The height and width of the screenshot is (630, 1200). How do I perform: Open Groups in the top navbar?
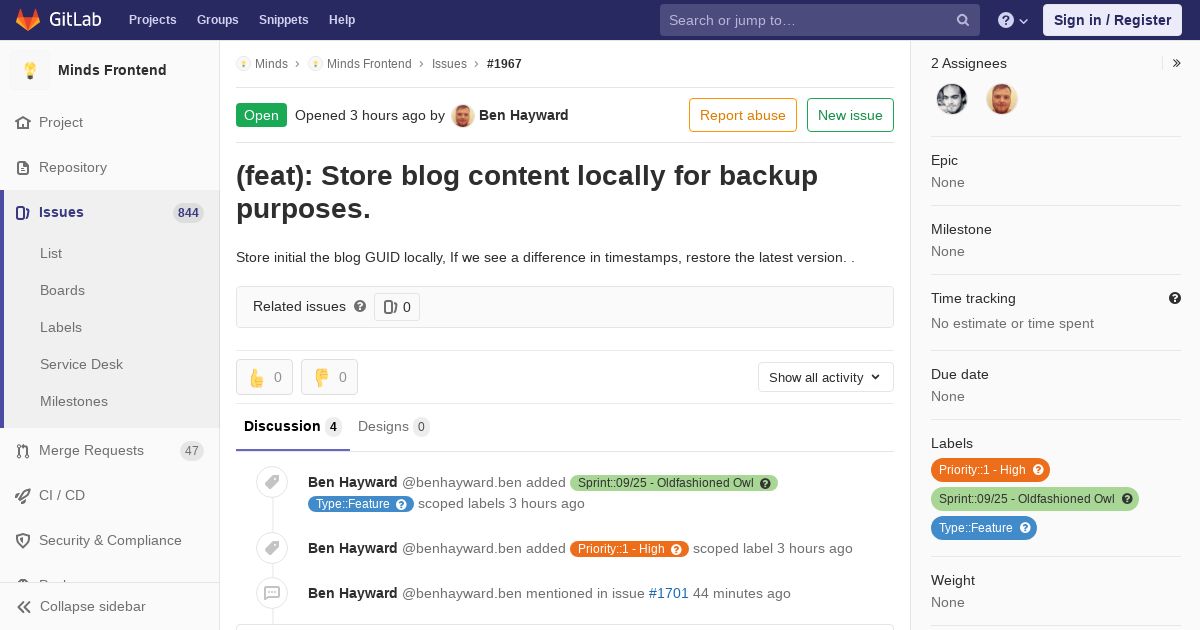coord(218,20)
